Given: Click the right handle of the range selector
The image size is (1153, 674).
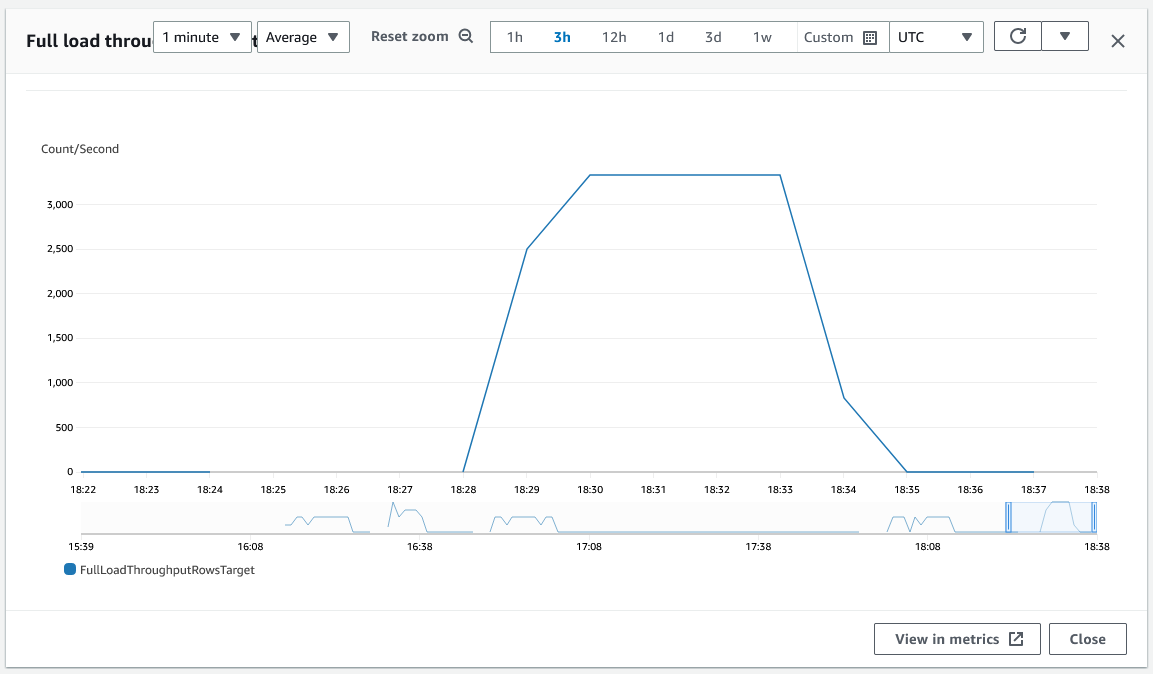Looking at the screenshot, I should pyautogui.click(x=1094, y=517).
